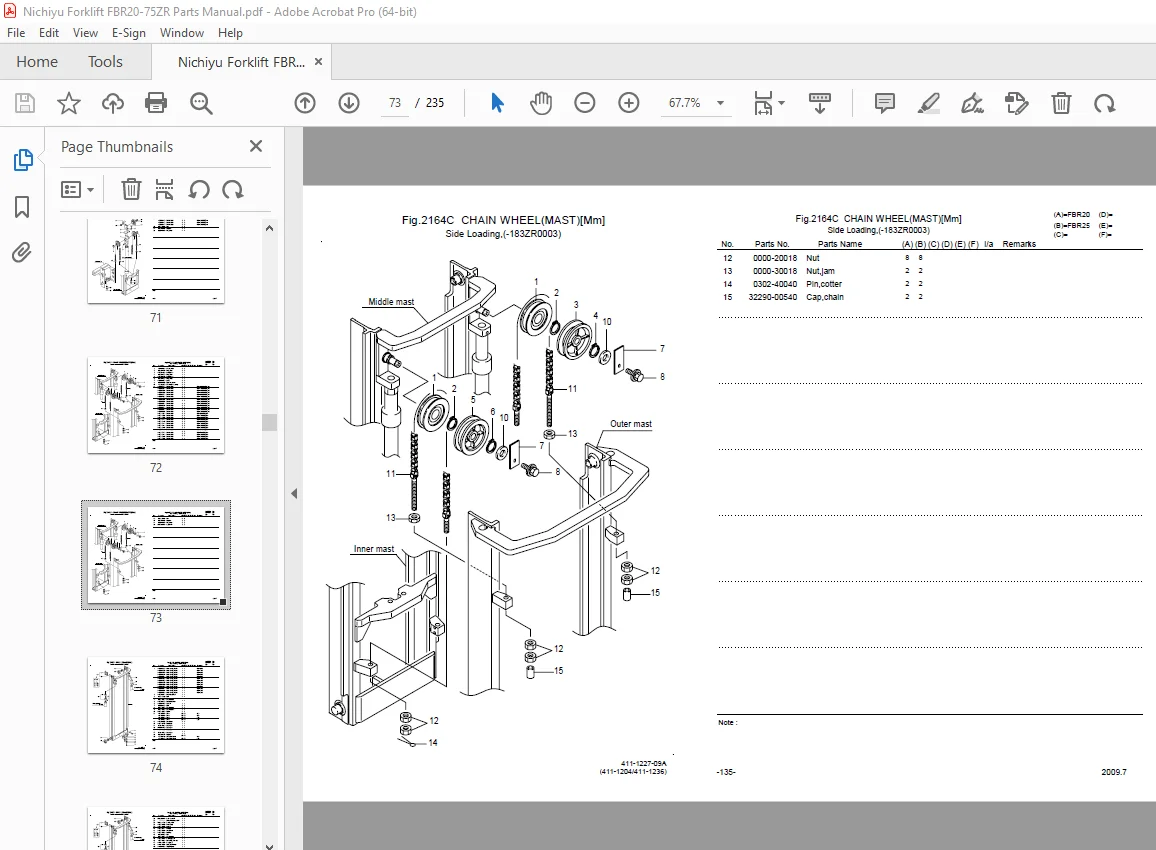Save the PDF file
Screen dimensions: 1156x850
25,103
